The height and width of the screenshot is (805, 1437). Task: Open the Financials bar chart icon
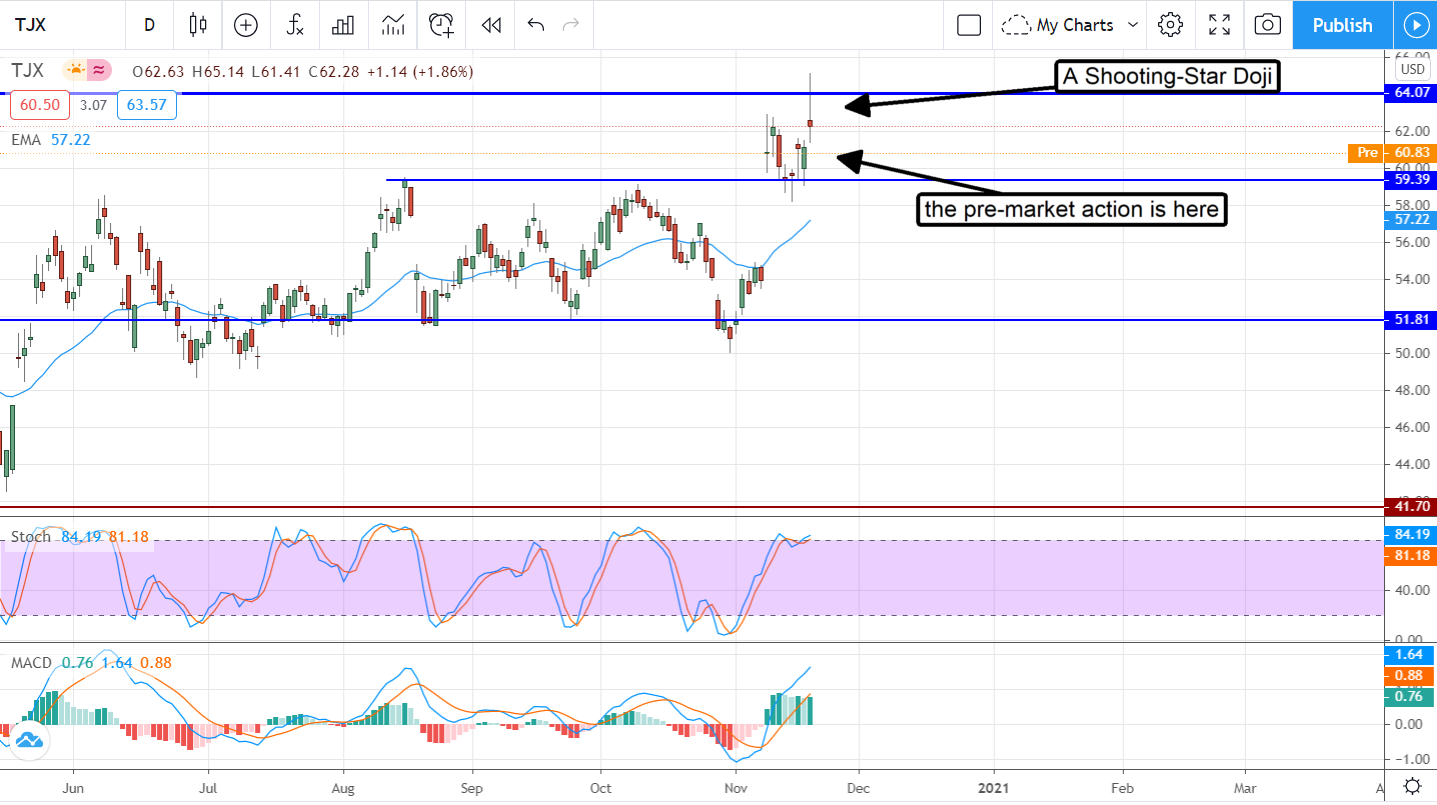tap(344, 25)
